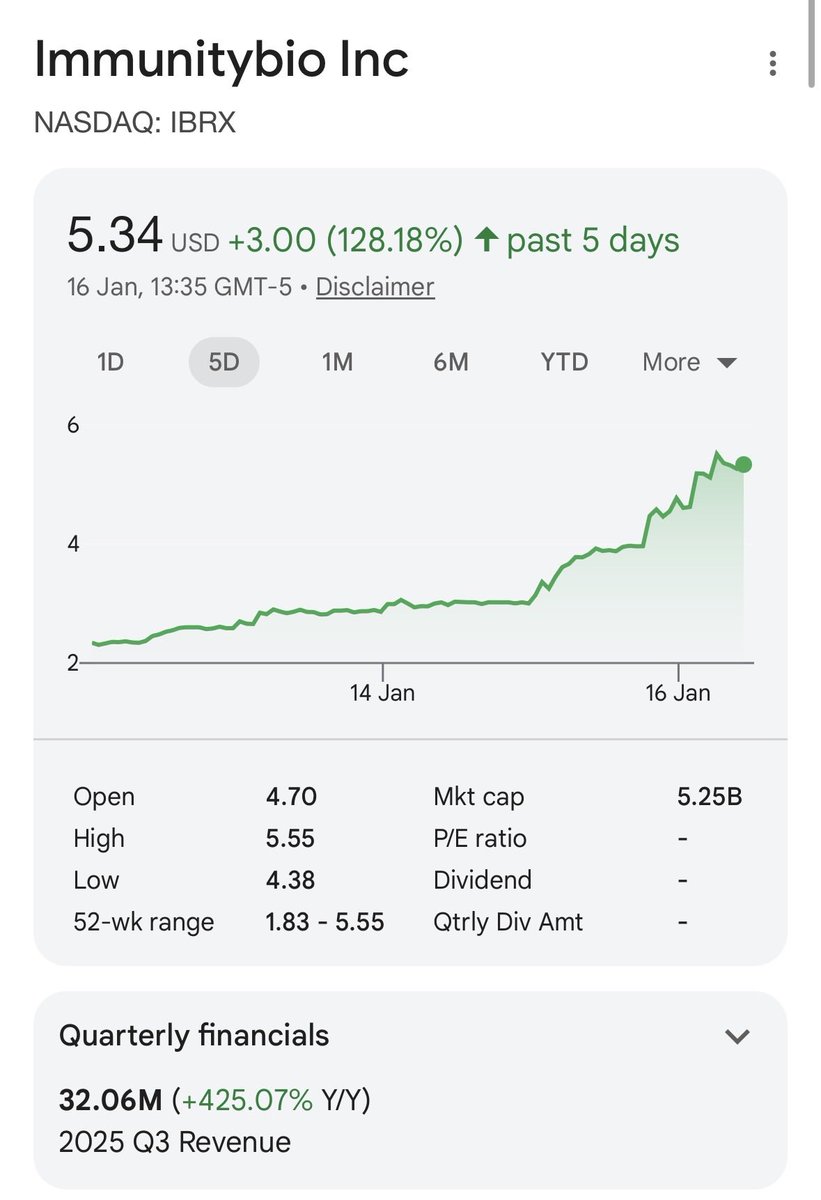Viewport: 821px width, 1200px height.
Task: Click the High value 5.55
Action: tap(291, 839)
